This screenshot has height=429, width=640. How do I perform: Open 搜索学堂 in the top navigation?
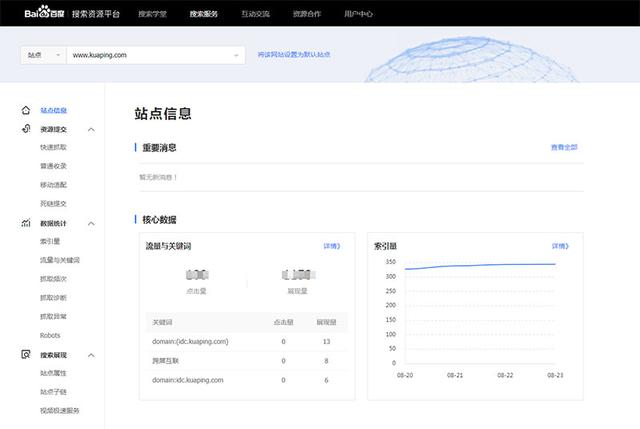(x=153, y=14)
